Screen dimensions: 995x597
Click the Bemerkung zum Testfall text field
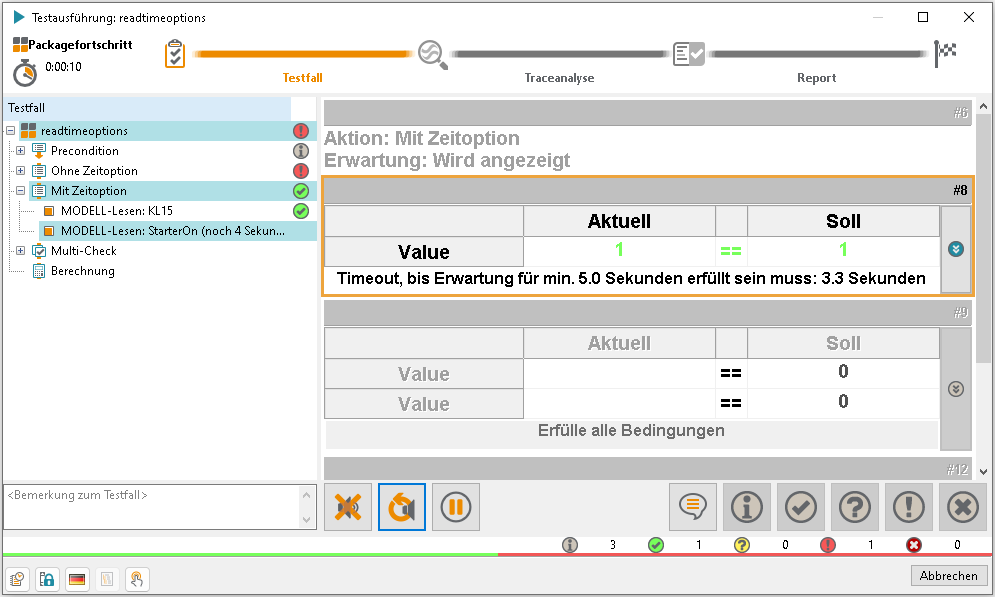pyautogui.click(x=151, y=507)
